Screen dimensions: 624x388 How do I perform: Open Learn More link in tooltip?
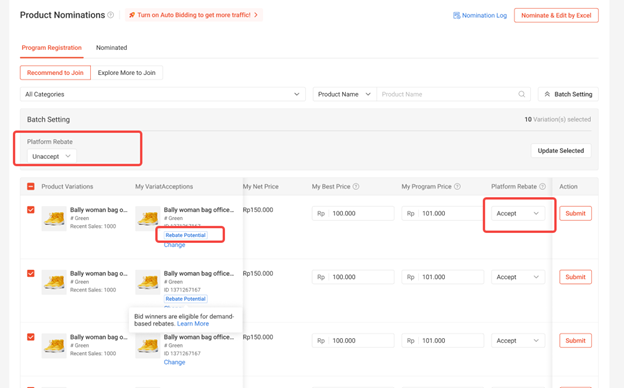193,324
